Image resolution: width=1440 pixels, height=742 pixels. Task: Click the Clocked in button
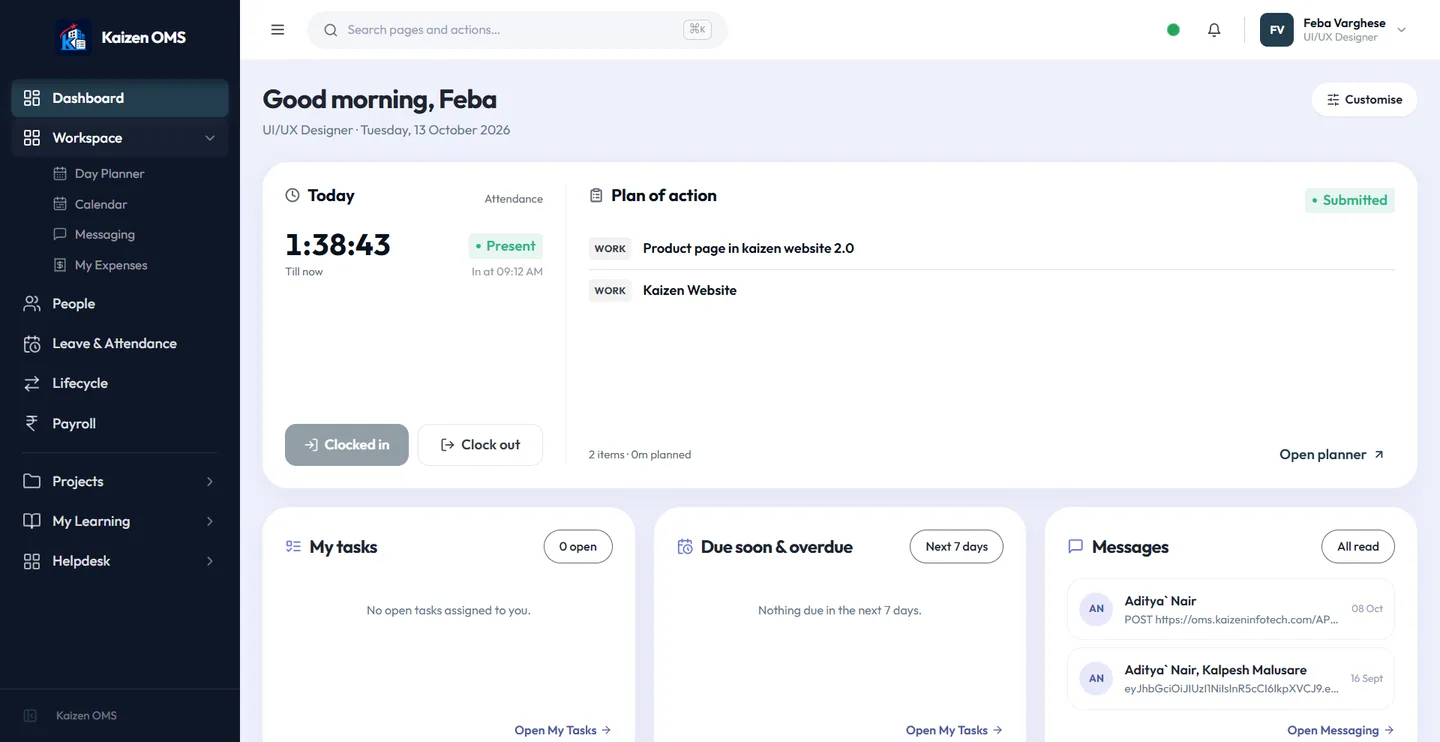tap(347, 445)
